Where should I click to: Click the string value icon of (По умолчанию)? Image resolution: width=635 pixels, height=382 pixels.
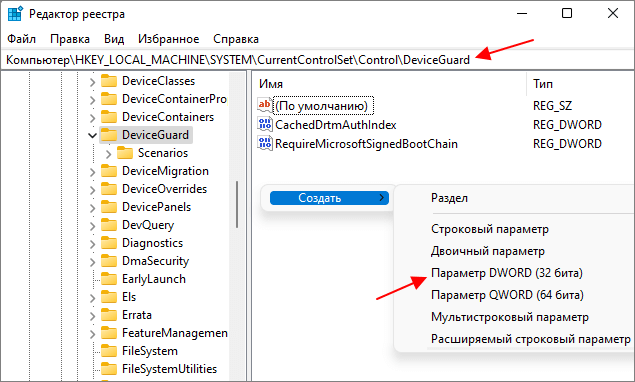[x=265, y=105]
